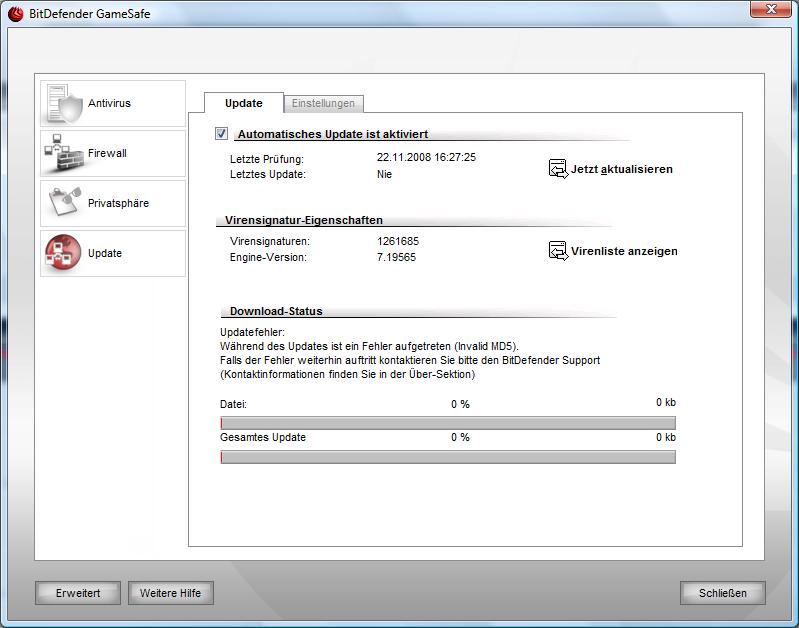Click the Gesamtes Update label

[263, 437]
